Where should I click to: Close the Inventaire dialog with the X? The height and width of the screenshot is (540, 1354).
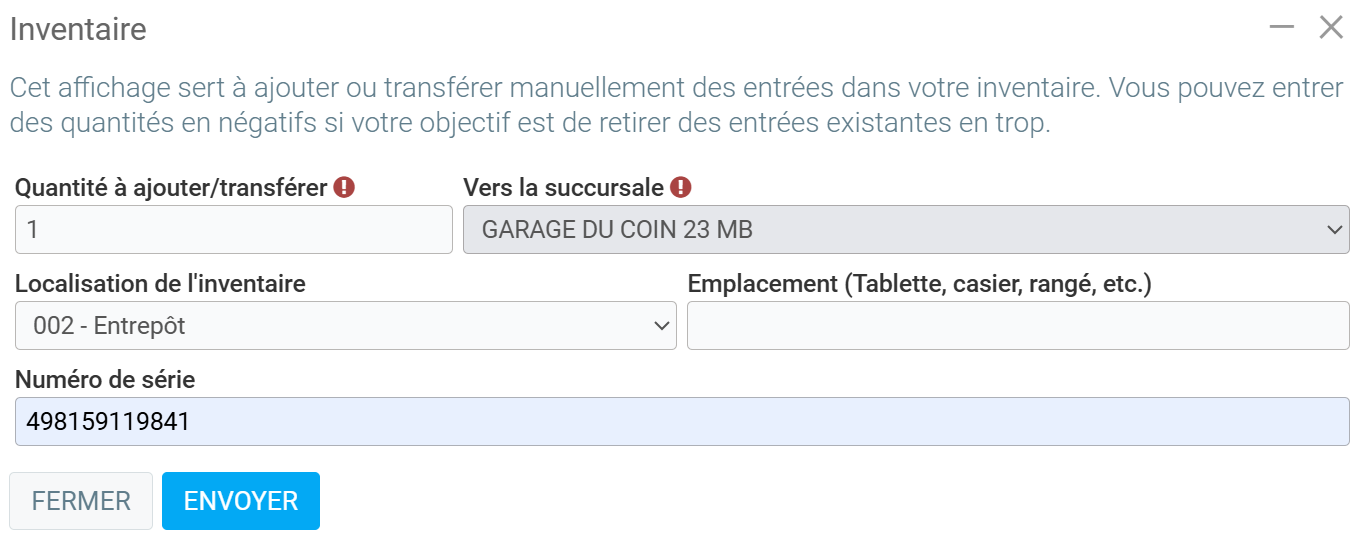pyautogui.click(x=1331, y=27)
